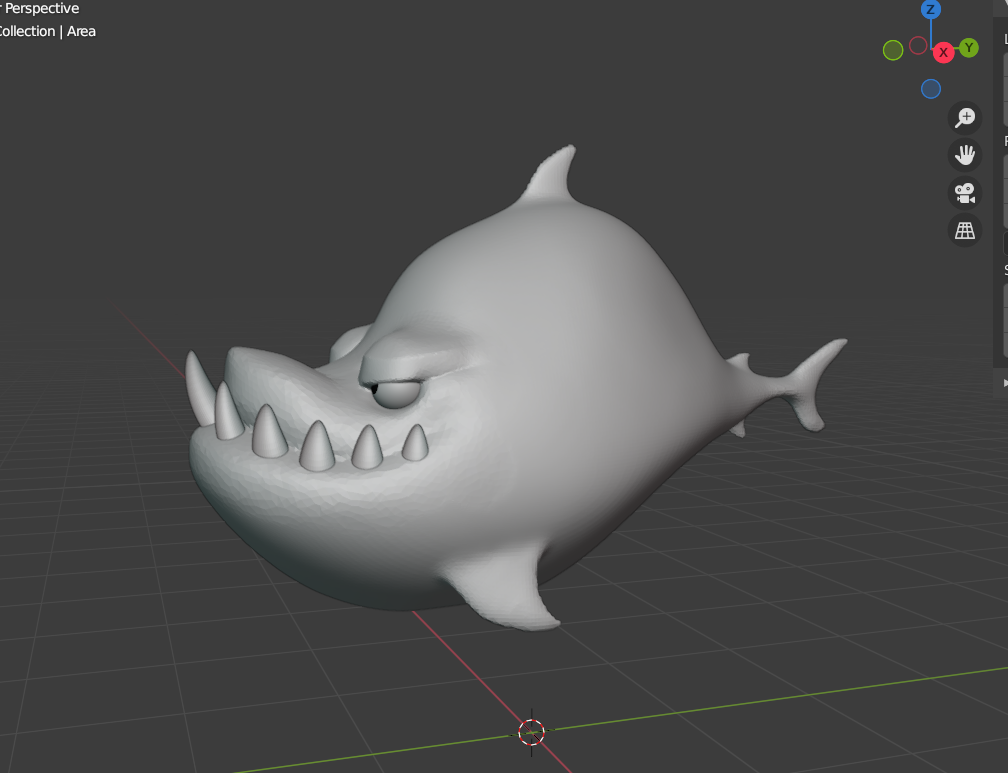Toggle the camera view icon

(964, 193)
